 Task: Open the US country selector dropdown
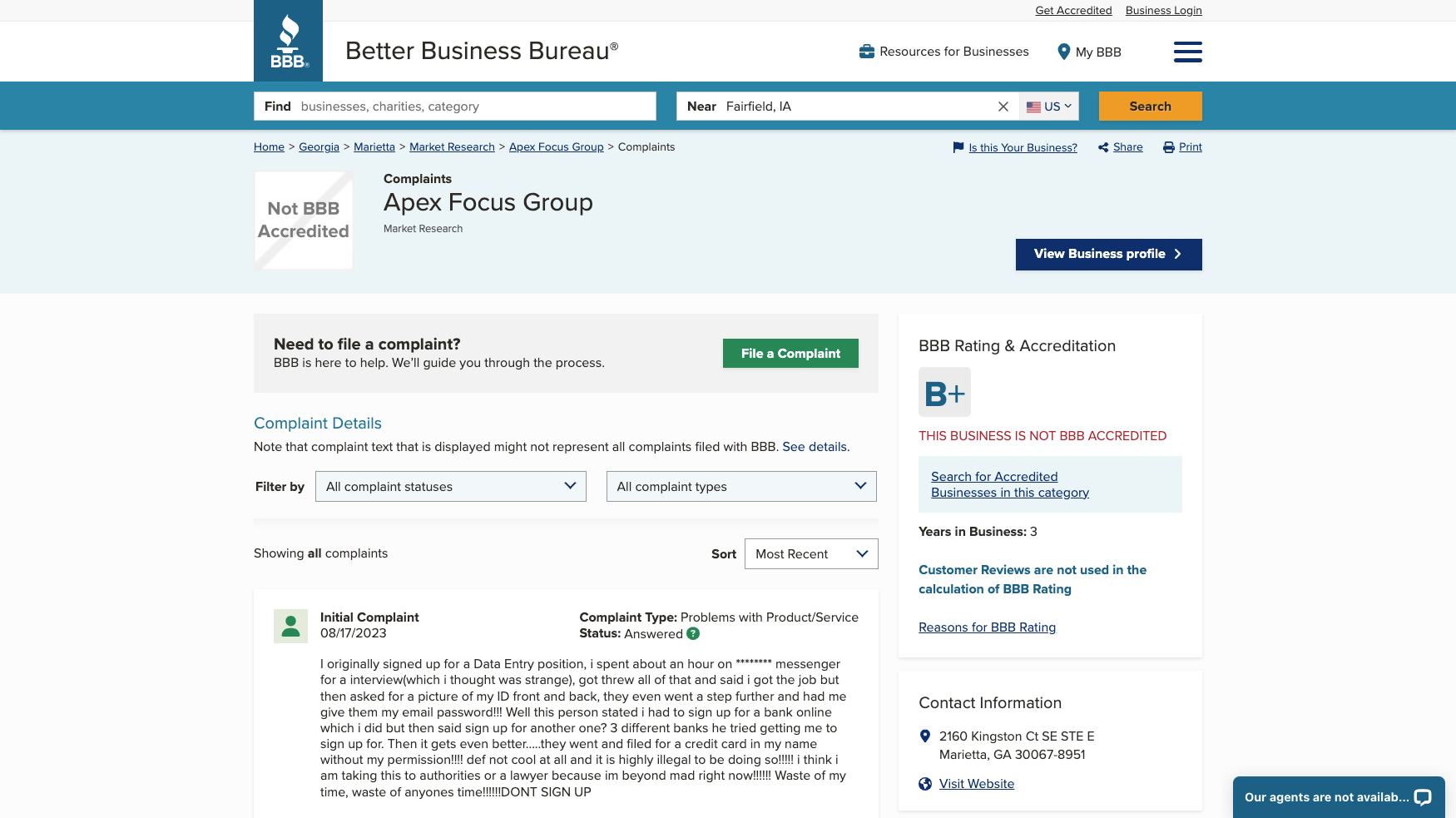[1049, 107]
